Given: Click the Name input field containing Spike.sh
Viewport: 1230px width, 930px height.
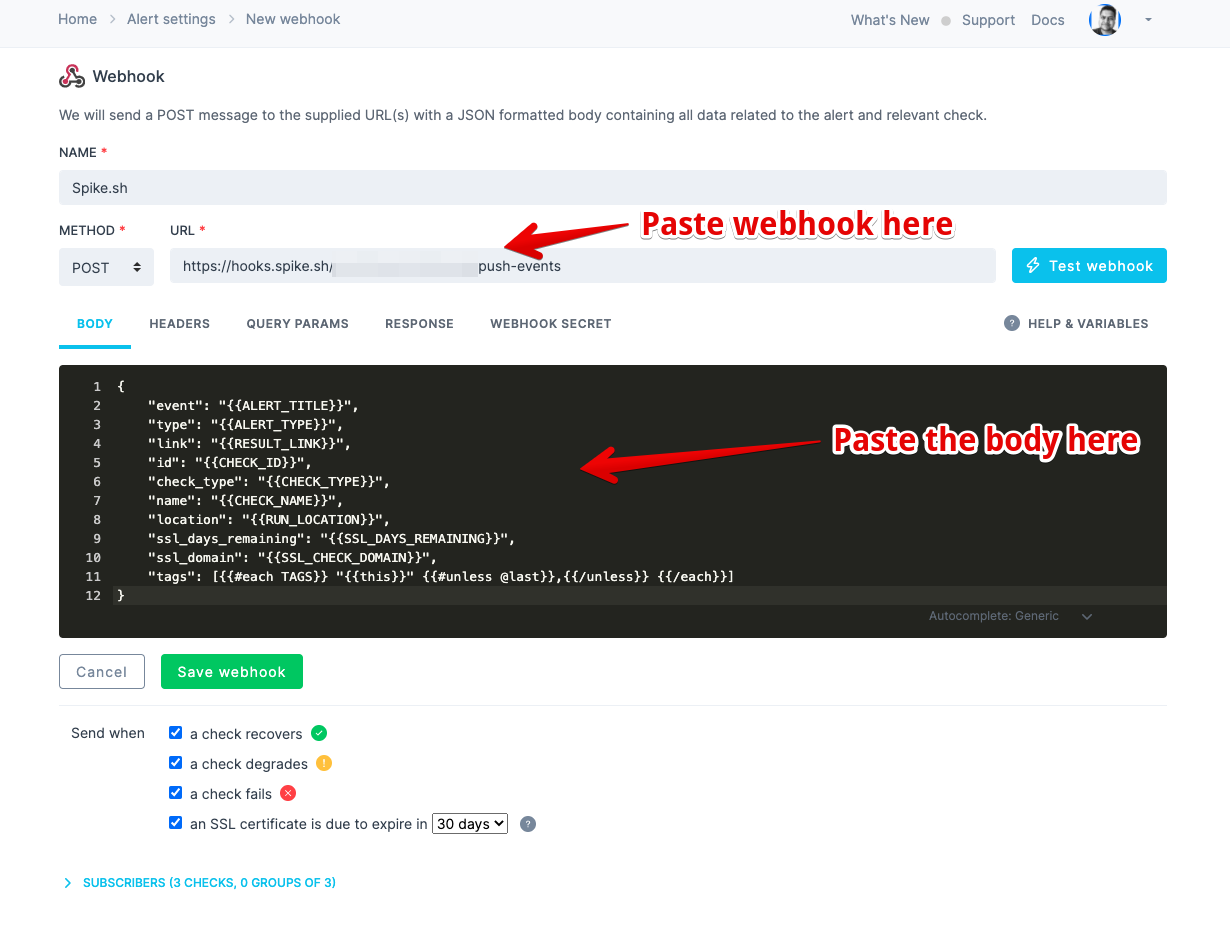Looking at the screenshot, I should (x=613, y=188).
